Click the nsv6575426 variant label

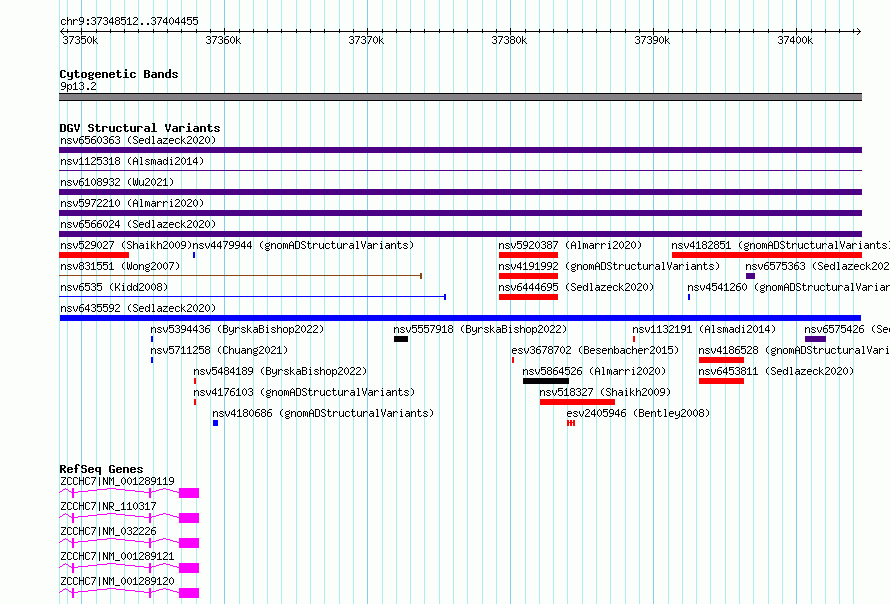click(847, 329)
